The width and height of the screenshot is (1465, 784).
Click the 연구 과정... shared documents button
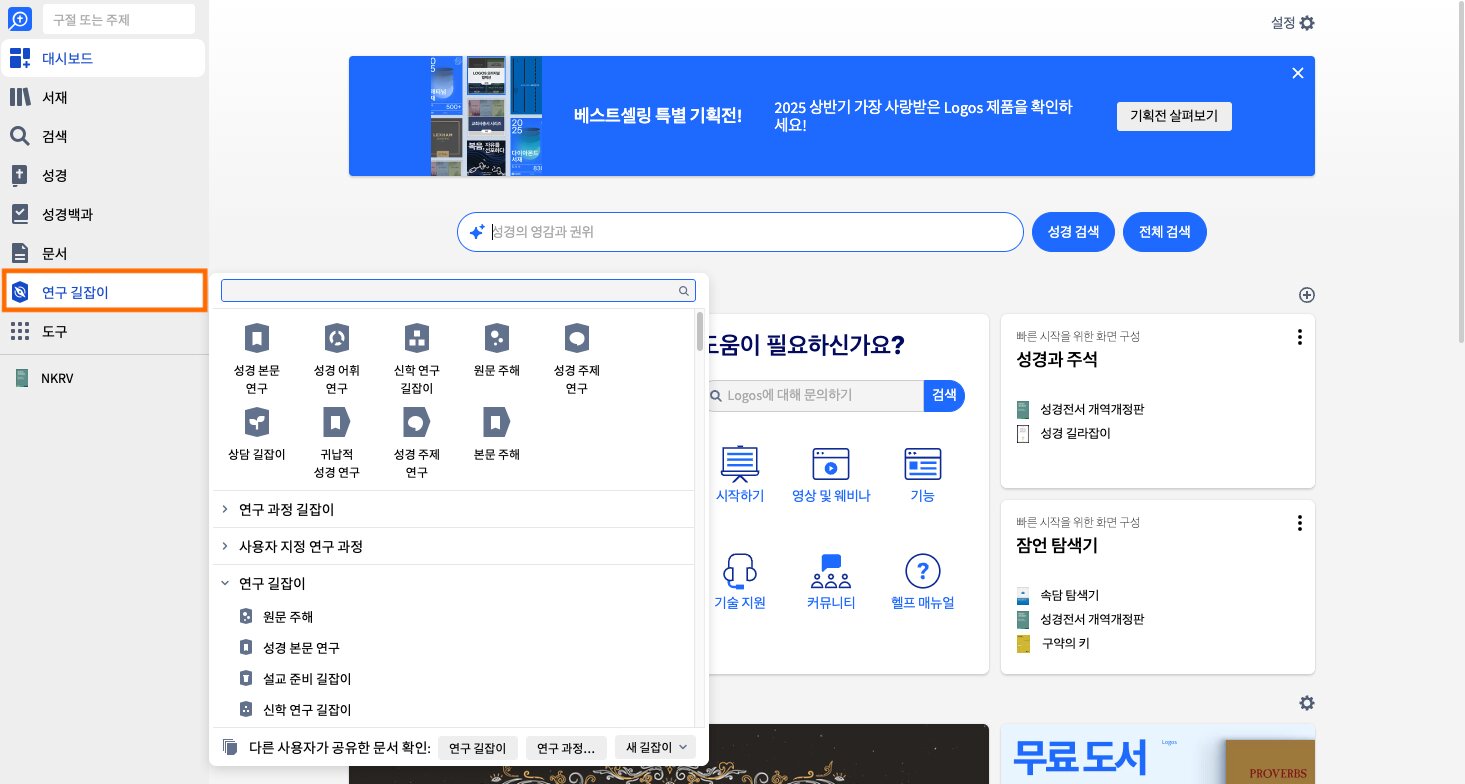(566, 747)
